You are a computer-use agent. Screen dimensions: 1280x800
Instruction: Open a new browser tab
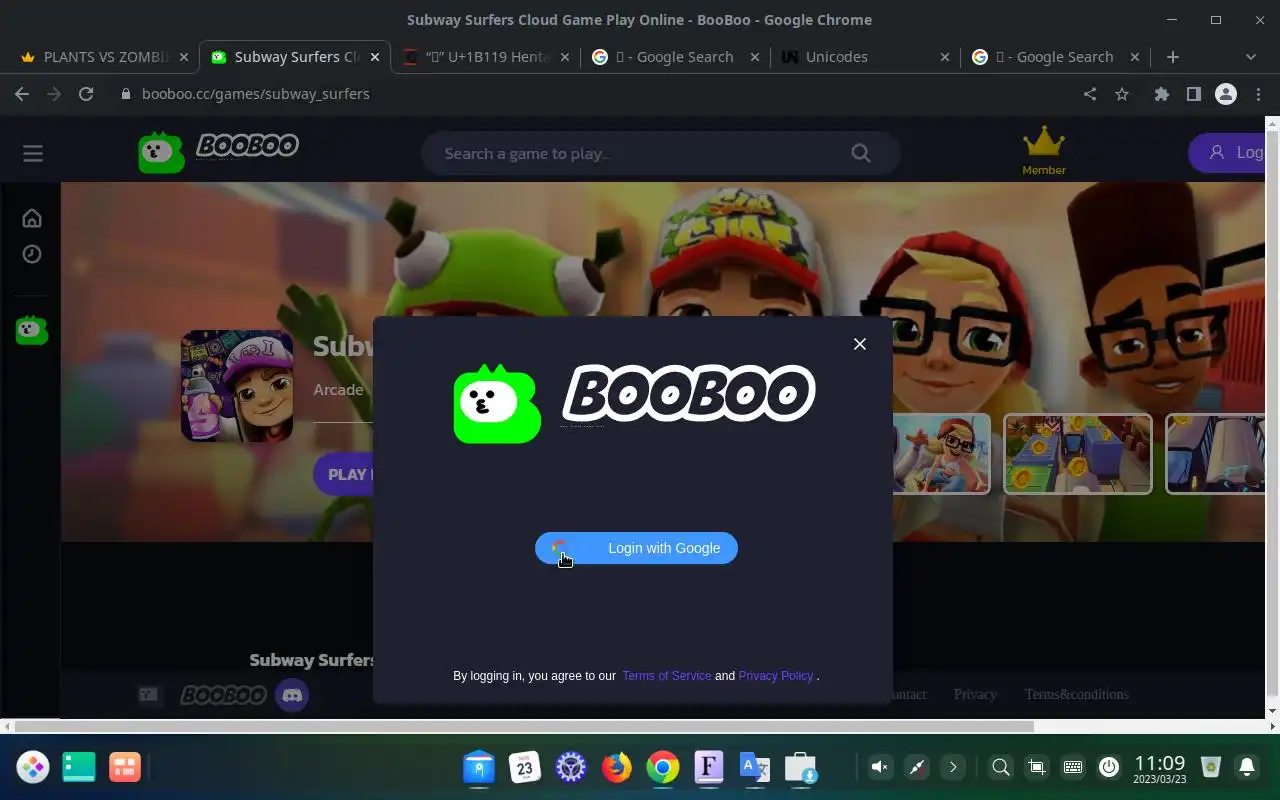[x=1173, y=57]
